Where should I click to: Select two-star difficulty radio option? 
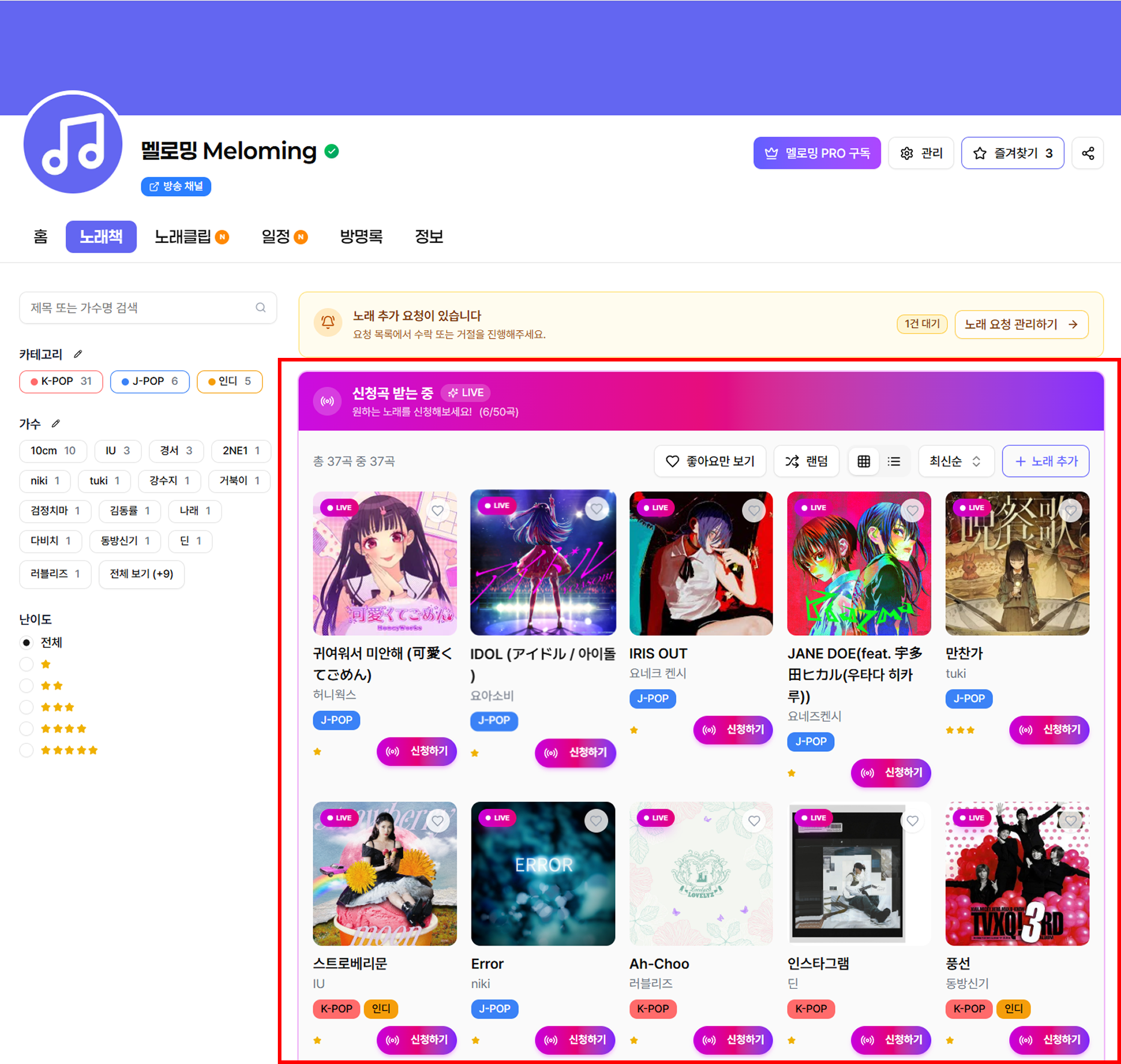click(x=26, y=686)
